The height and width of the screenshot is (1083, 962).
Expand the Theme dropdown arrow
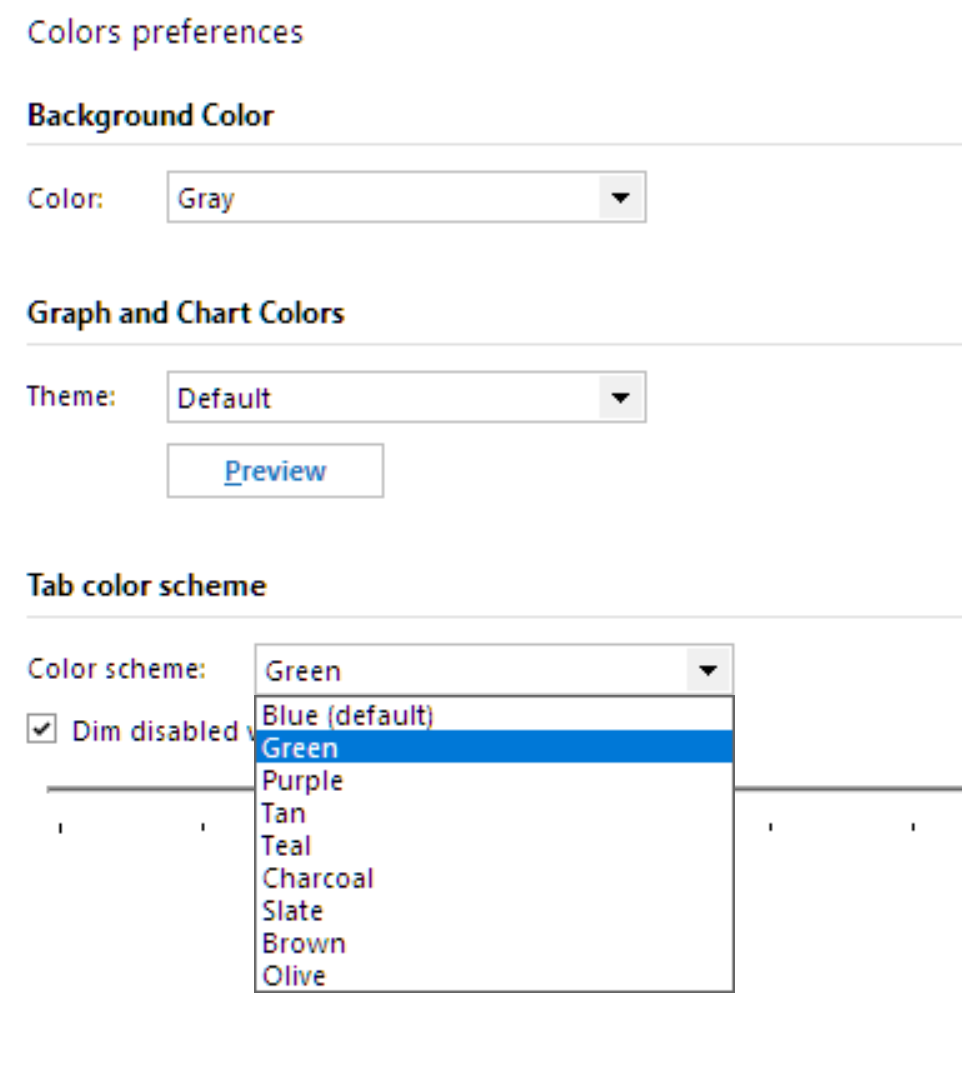click(621, 398)
